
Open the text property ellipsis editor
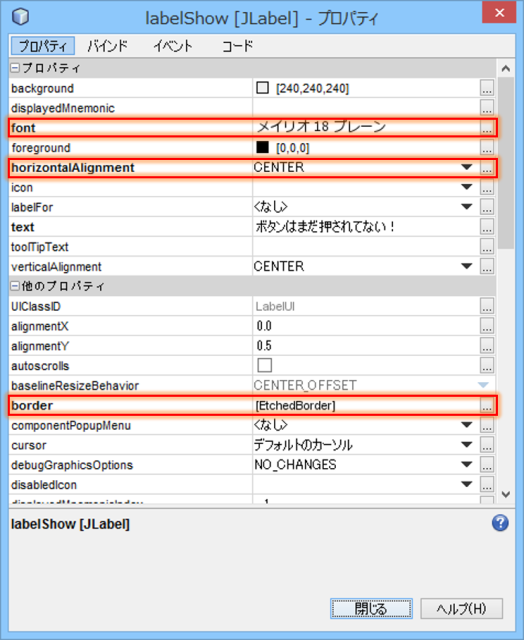(487, 227)
